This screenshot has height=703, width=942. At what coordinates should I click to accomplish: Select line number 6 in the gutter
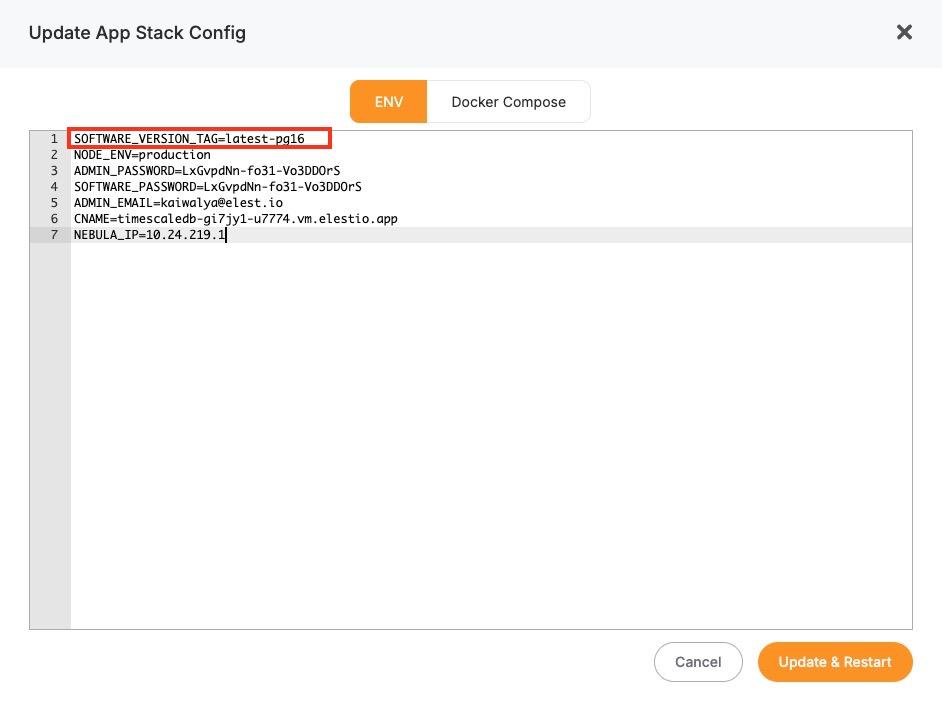(x=54, y=219)
